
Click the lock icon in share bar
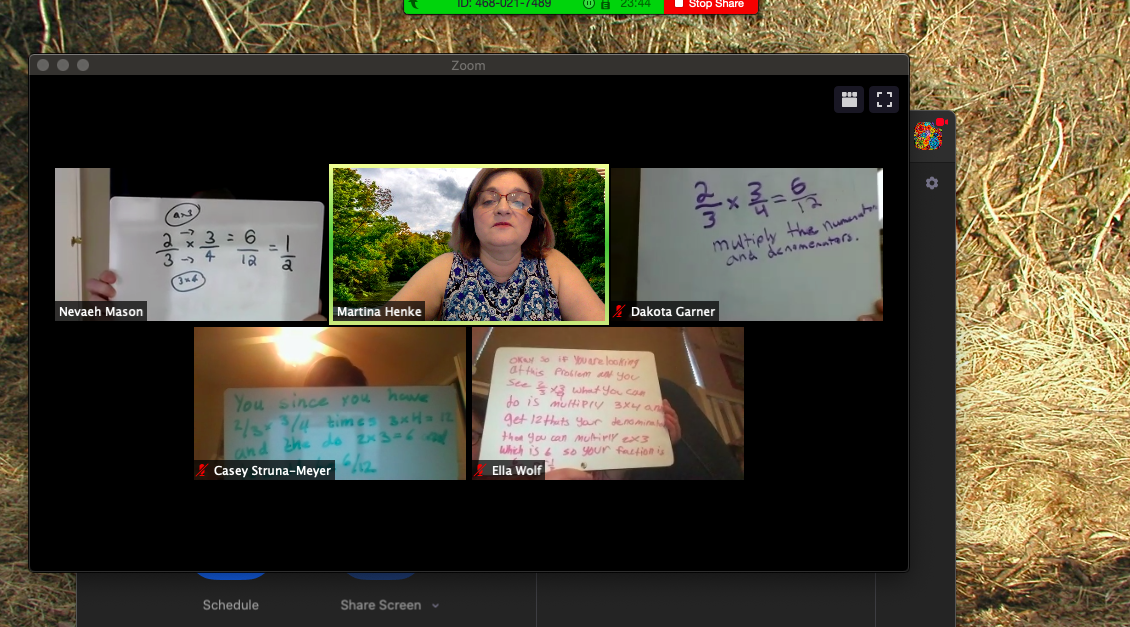pos(606,5)
